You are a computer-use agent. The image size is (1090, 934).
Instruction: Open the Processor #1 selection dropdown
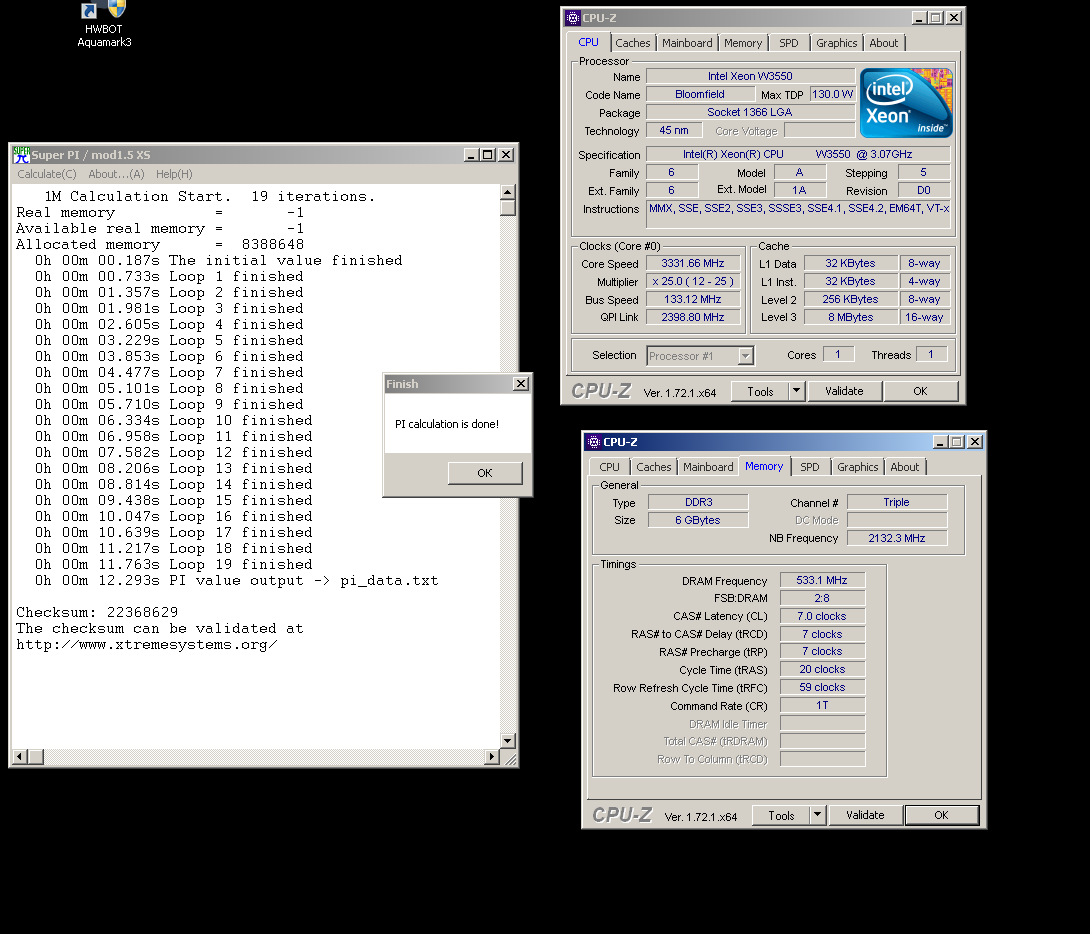point(700,356)
